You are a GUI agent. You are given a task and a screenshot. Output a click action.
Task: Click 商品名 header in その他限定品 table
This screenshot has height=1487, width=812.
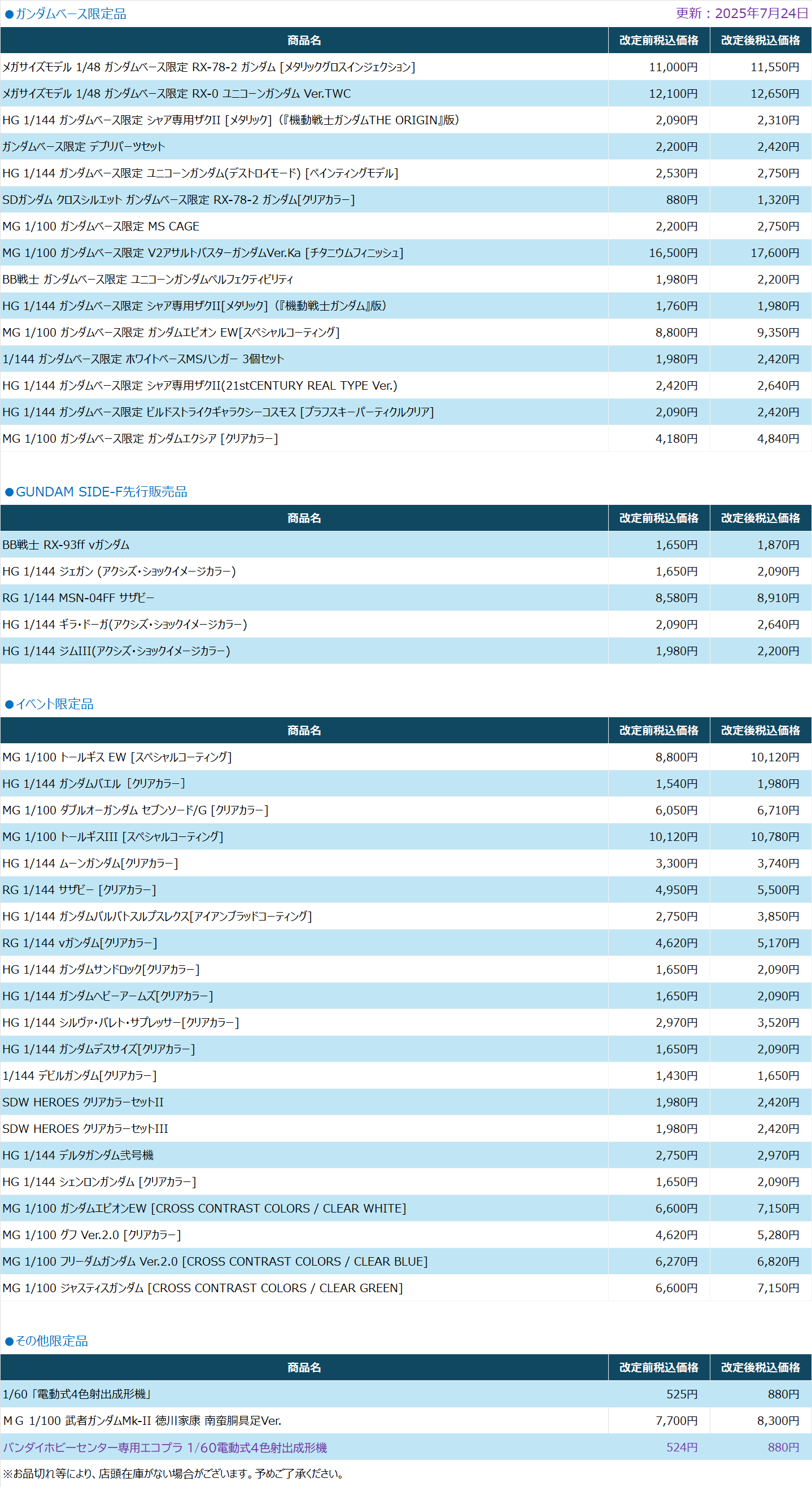point(304,1368)
